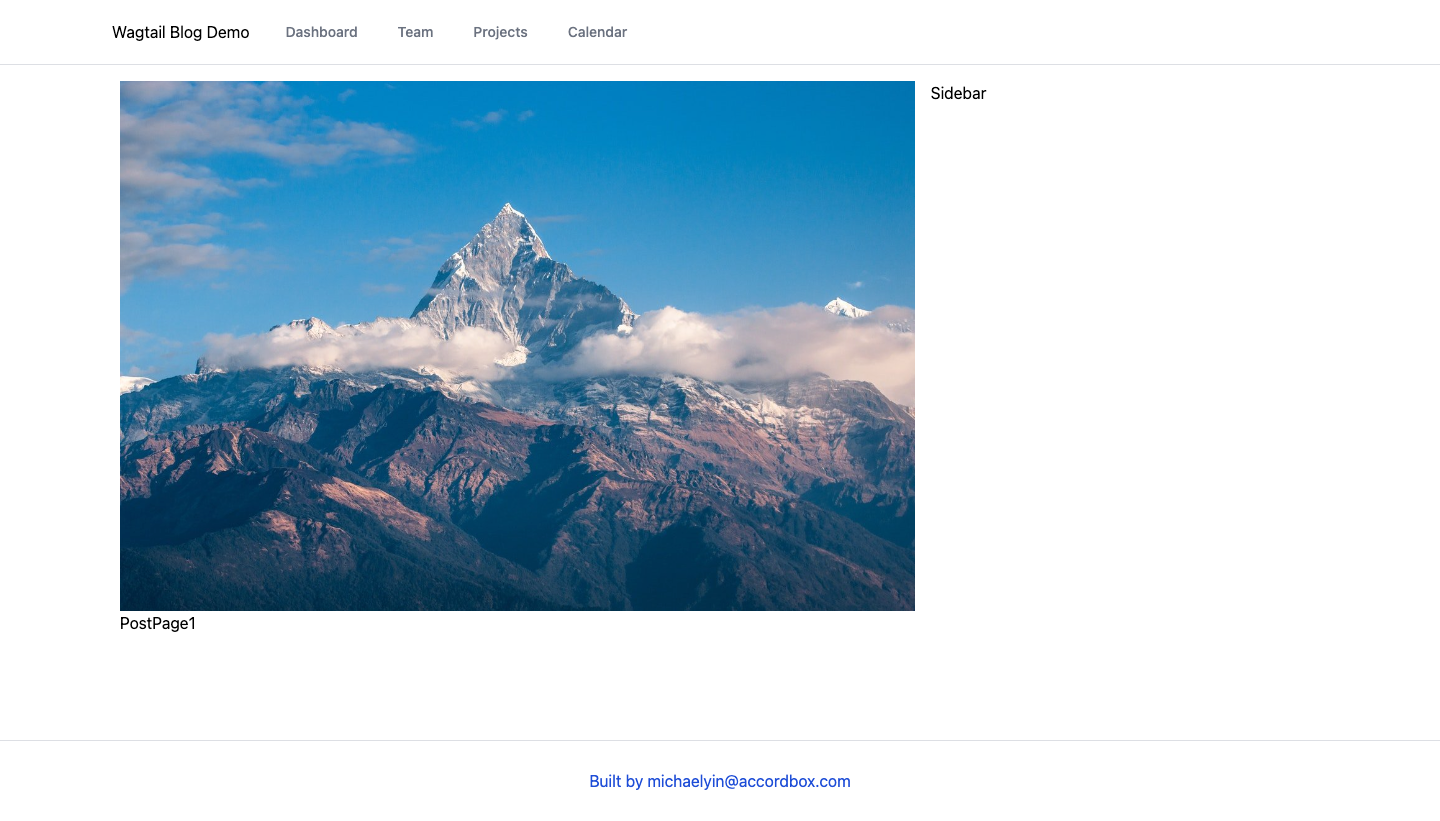Viewport: 1440px width, 821px height.
Task: Open the Wagtail Blog Demo home link
Action: coord(180,32)
